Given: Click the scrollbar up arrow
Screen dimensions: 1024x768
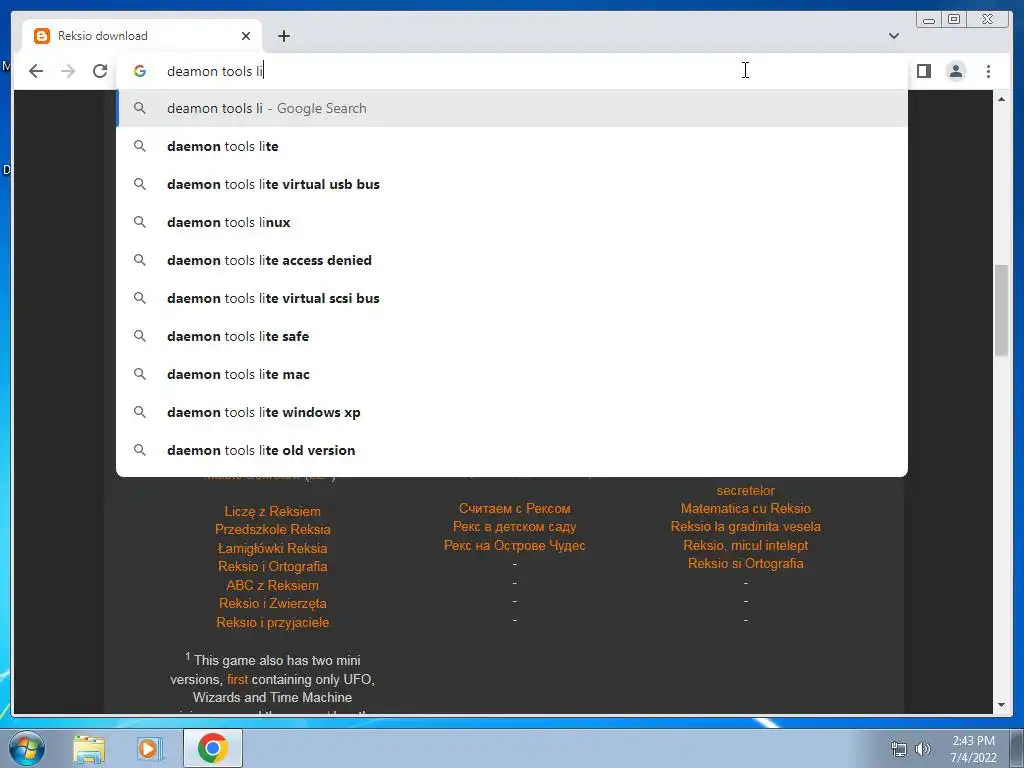Looking at the screenshot, I should pos(1001,99).
